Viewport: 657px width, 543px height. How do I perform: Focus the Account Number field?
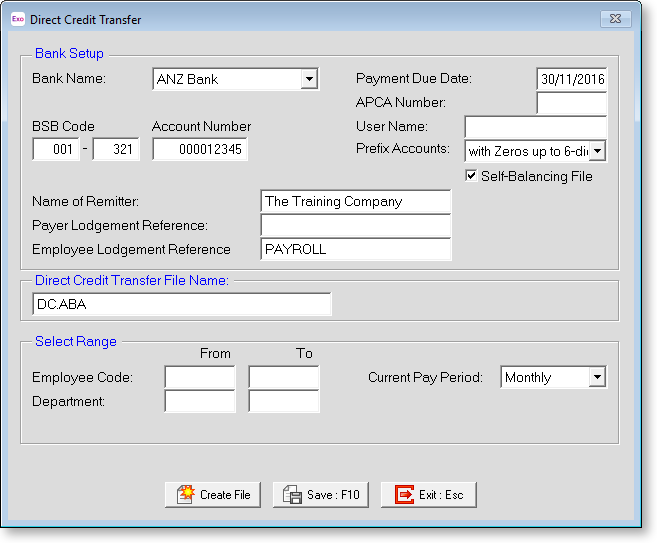(200, 149)
